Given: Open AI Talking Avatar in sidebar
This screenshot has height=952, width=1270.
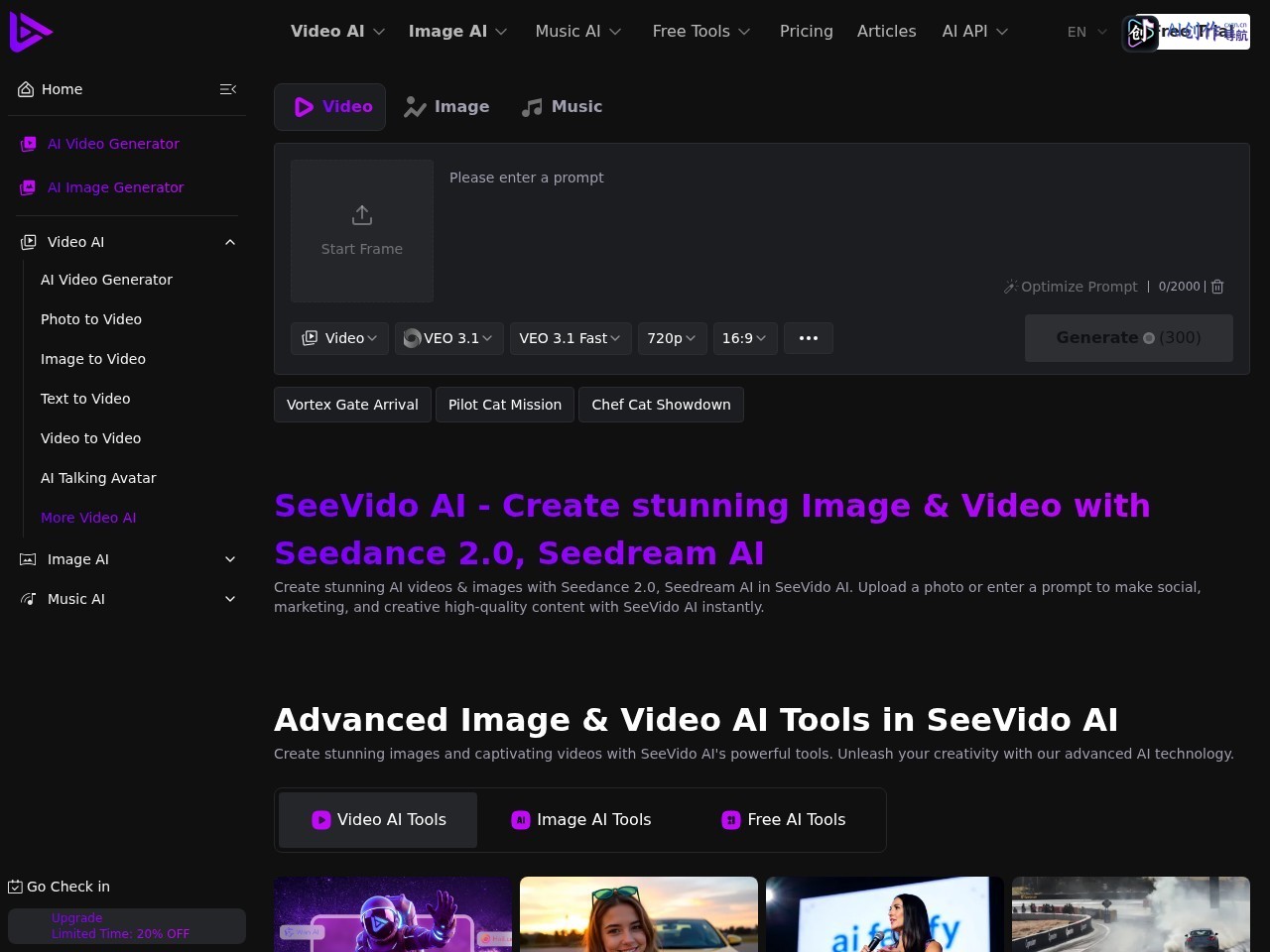Looking at the screenshot, I should tap(98, 478).
